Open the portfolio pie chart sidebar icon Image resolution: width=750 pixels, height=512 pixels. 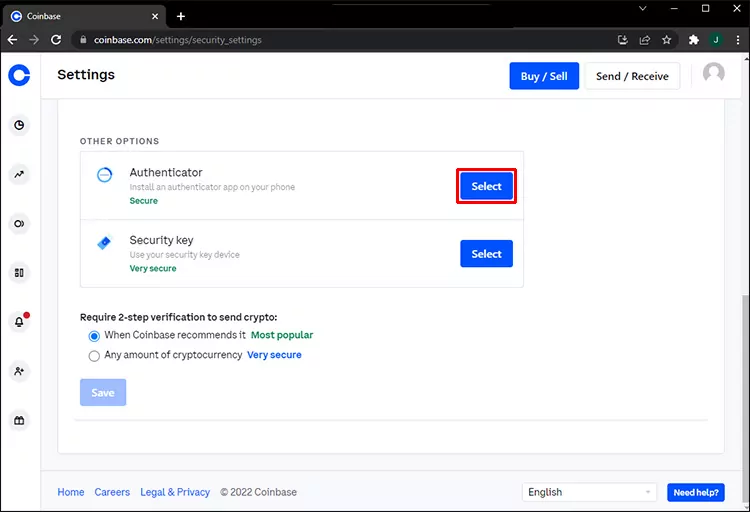click(x=19, y=125)
